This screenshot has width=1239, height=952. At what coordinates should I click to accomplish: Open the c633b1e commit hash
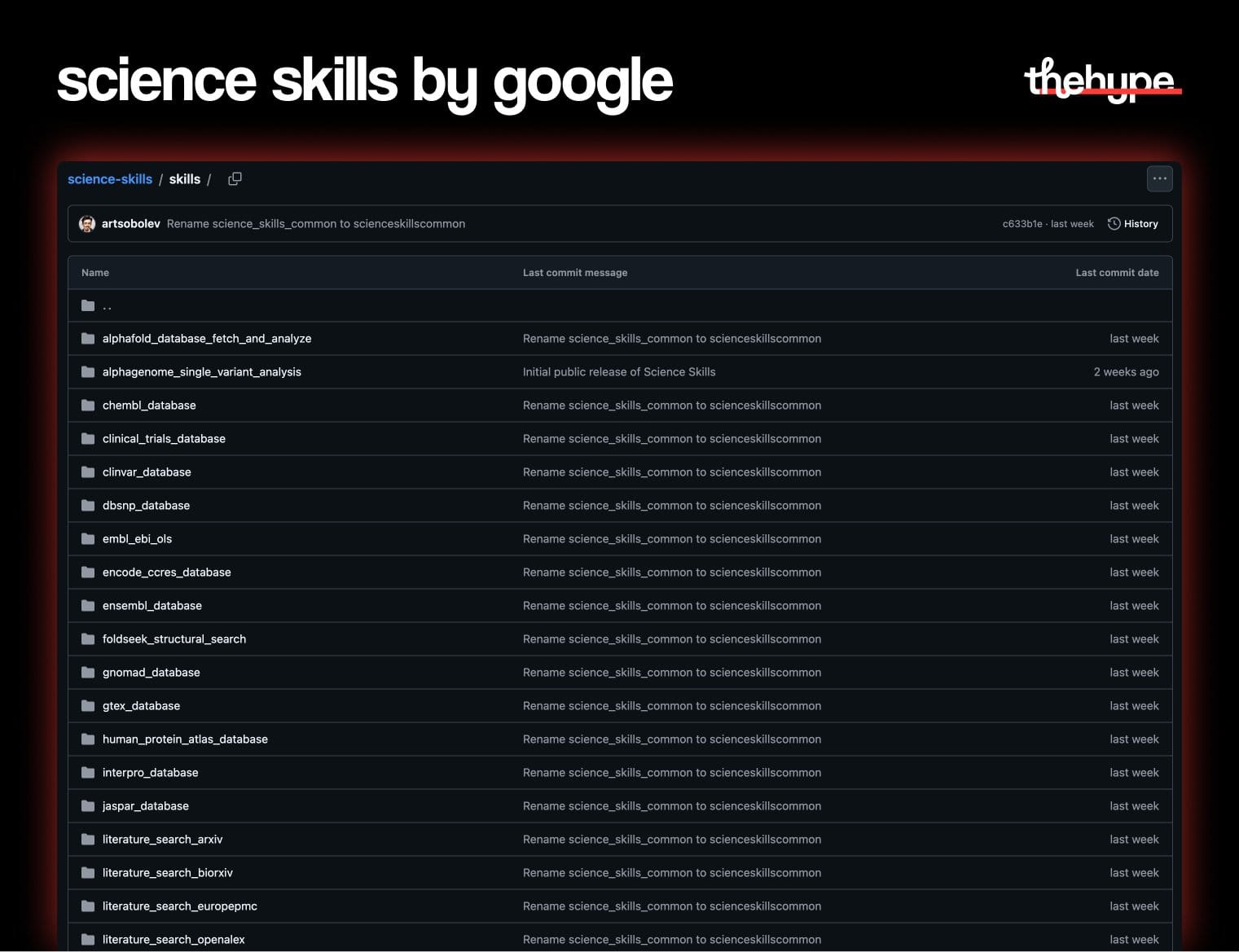coord(1022,224)
